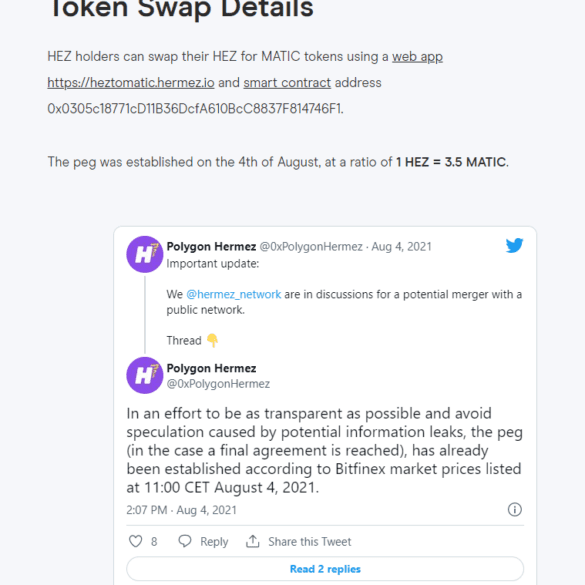
Task: Click the @0xPolygonHermez handle in top tweet
Action: click(311, 247)
